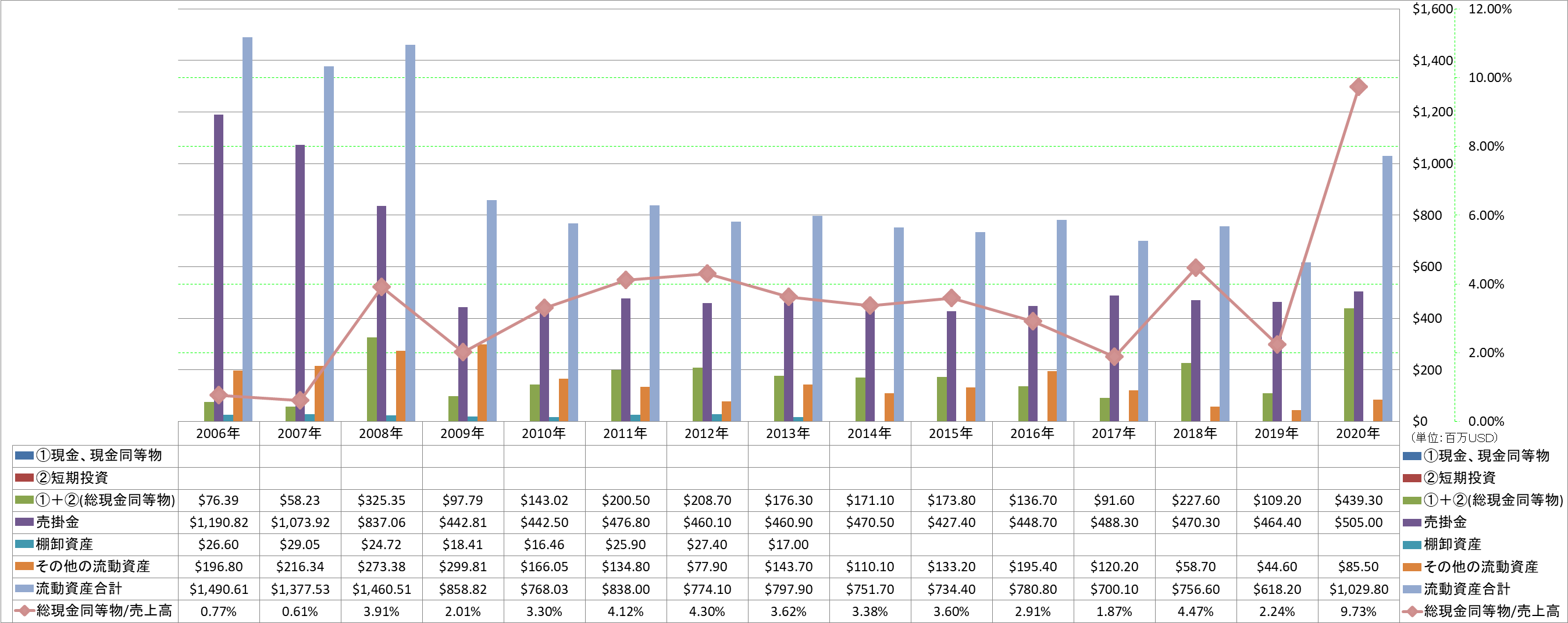1568x623 pixels.
Task: Click the diamond line swatch of row 総現金同等物/売上高
Action: click(x=24, y=610)
